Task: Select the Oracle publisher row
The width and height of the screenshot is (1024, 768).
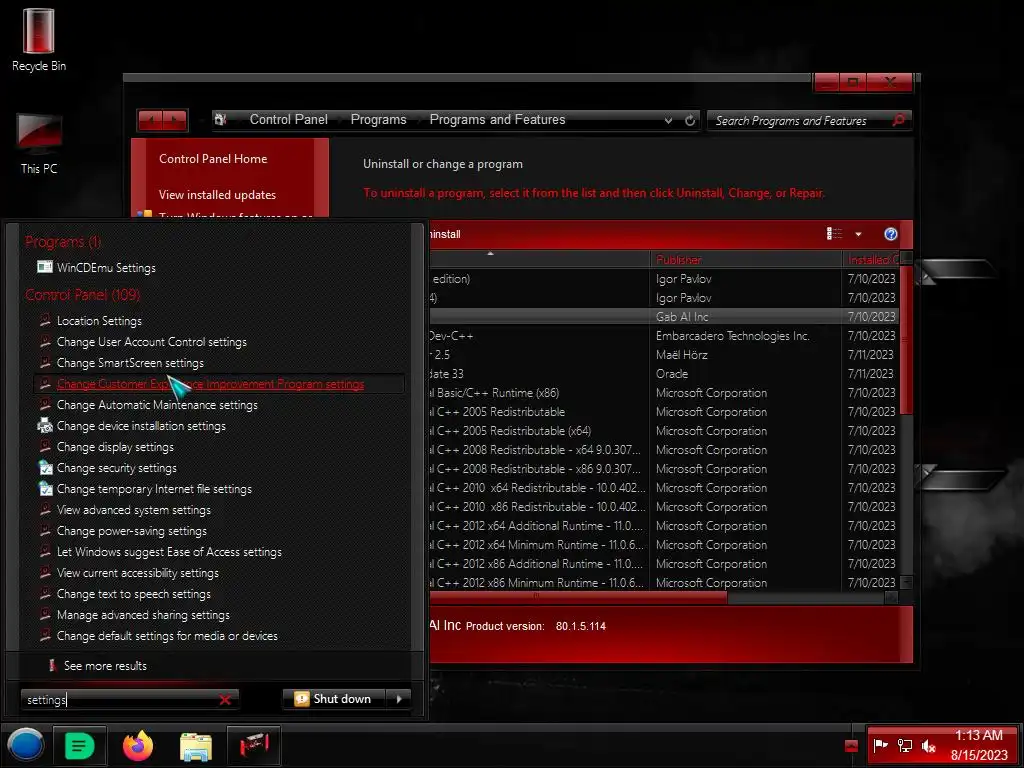Action: click(x=663, y=374)
